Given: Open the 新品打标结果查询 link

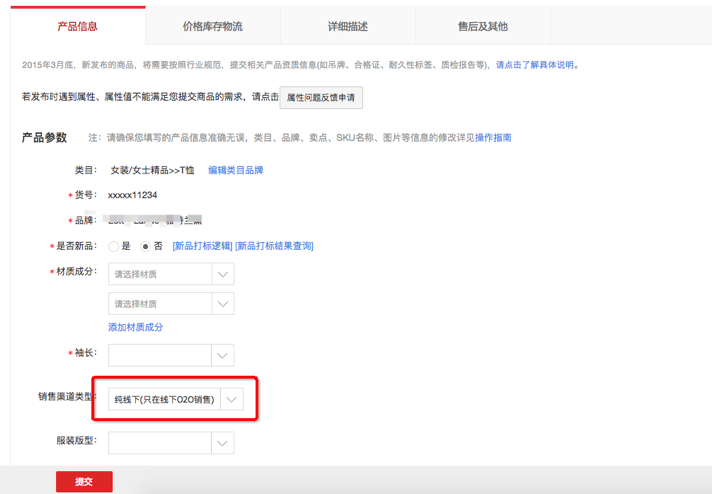Looking at the screenshot, I should [274, 246].
